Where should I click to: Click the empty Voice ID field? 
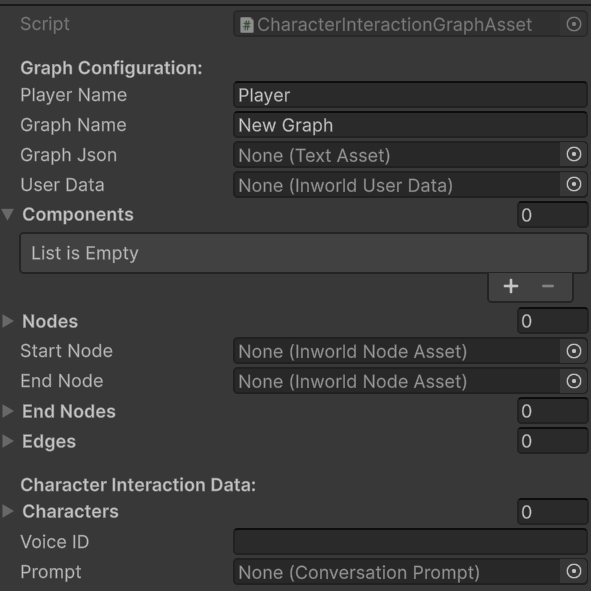(410, 542)
